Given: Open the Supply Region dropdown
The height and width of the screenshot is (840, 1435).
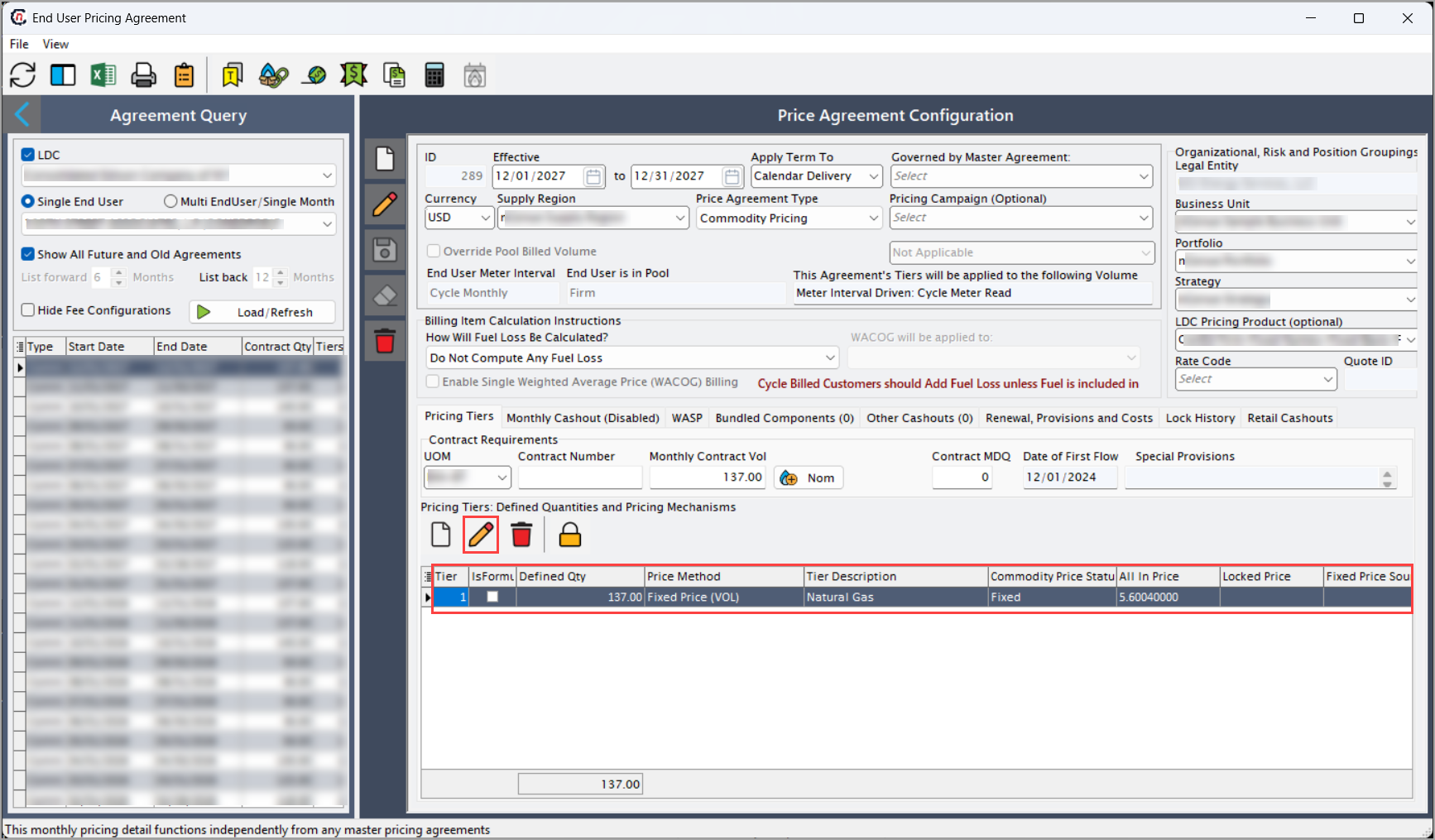Looking at the screenshot, I should tap(679, 218).
